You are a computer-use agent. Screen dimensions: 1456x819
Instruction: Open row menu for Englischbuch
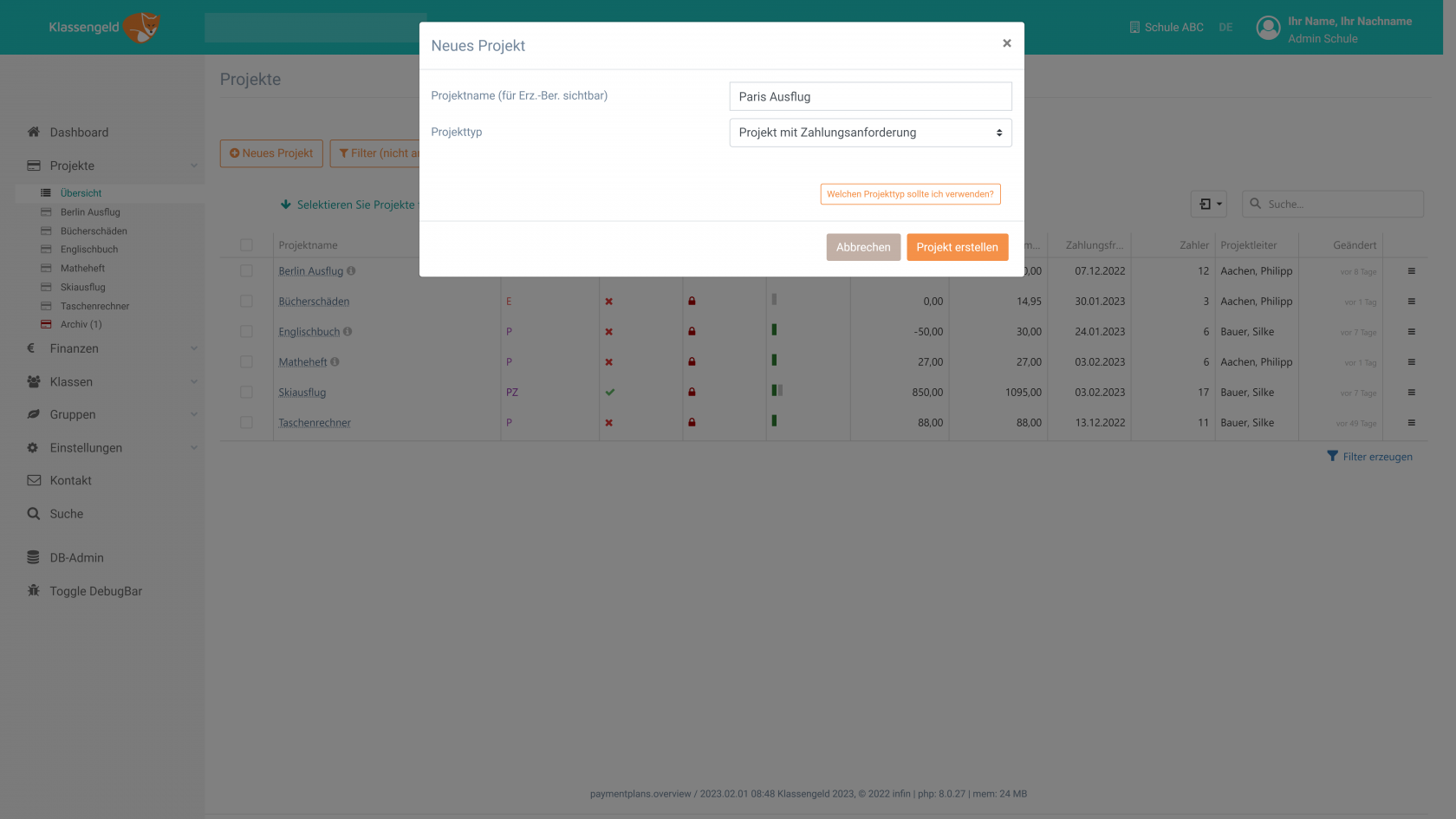[x=1411, y=332]
